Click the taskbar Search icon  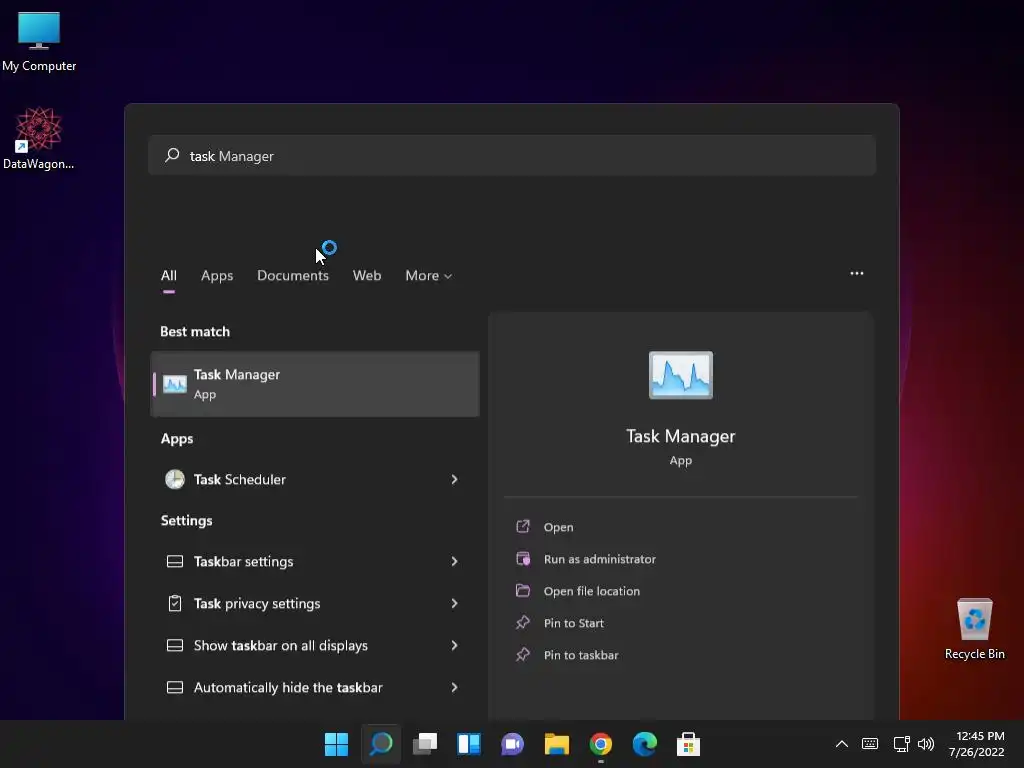[381, 744]
